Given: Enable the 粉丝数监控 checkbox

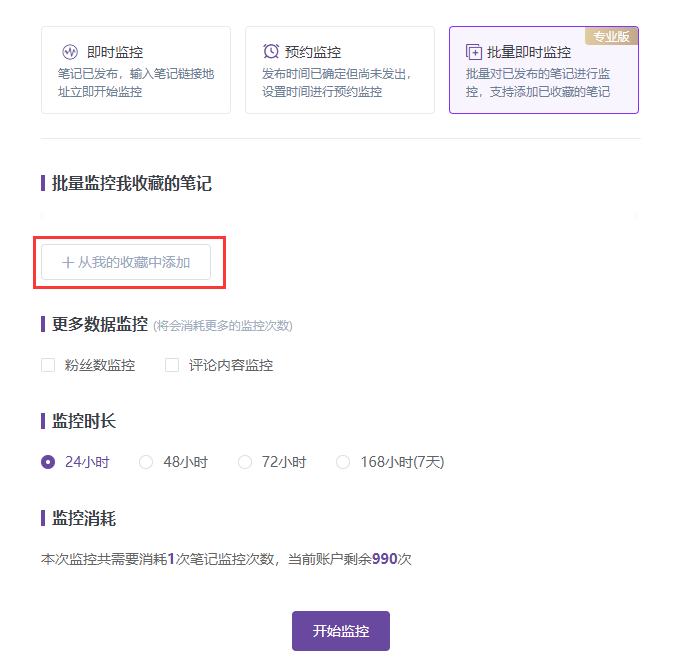Looking at the screenshot, I should pos(48,365).
